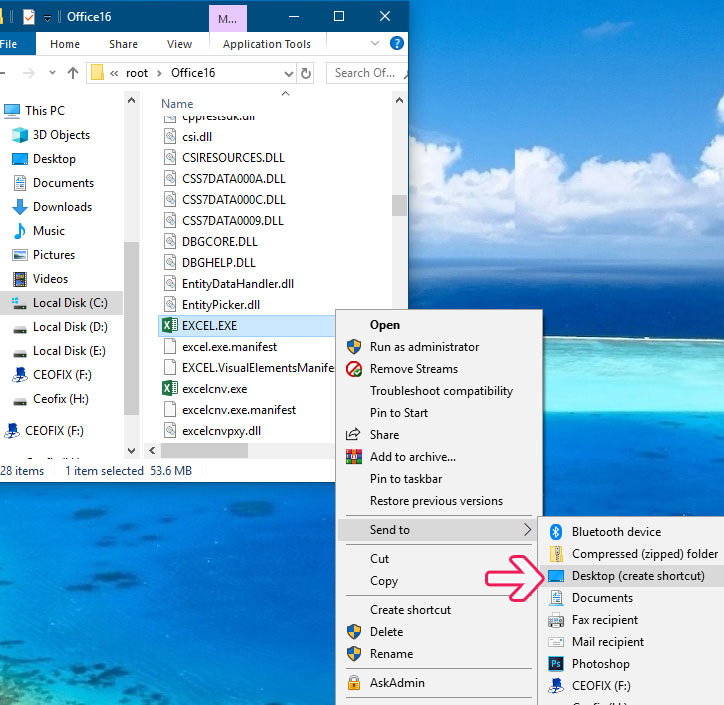This screenshot has height=705, width=724.
Task: Select CSIRESOURCES.DLL file
Action: click(233, 157)
